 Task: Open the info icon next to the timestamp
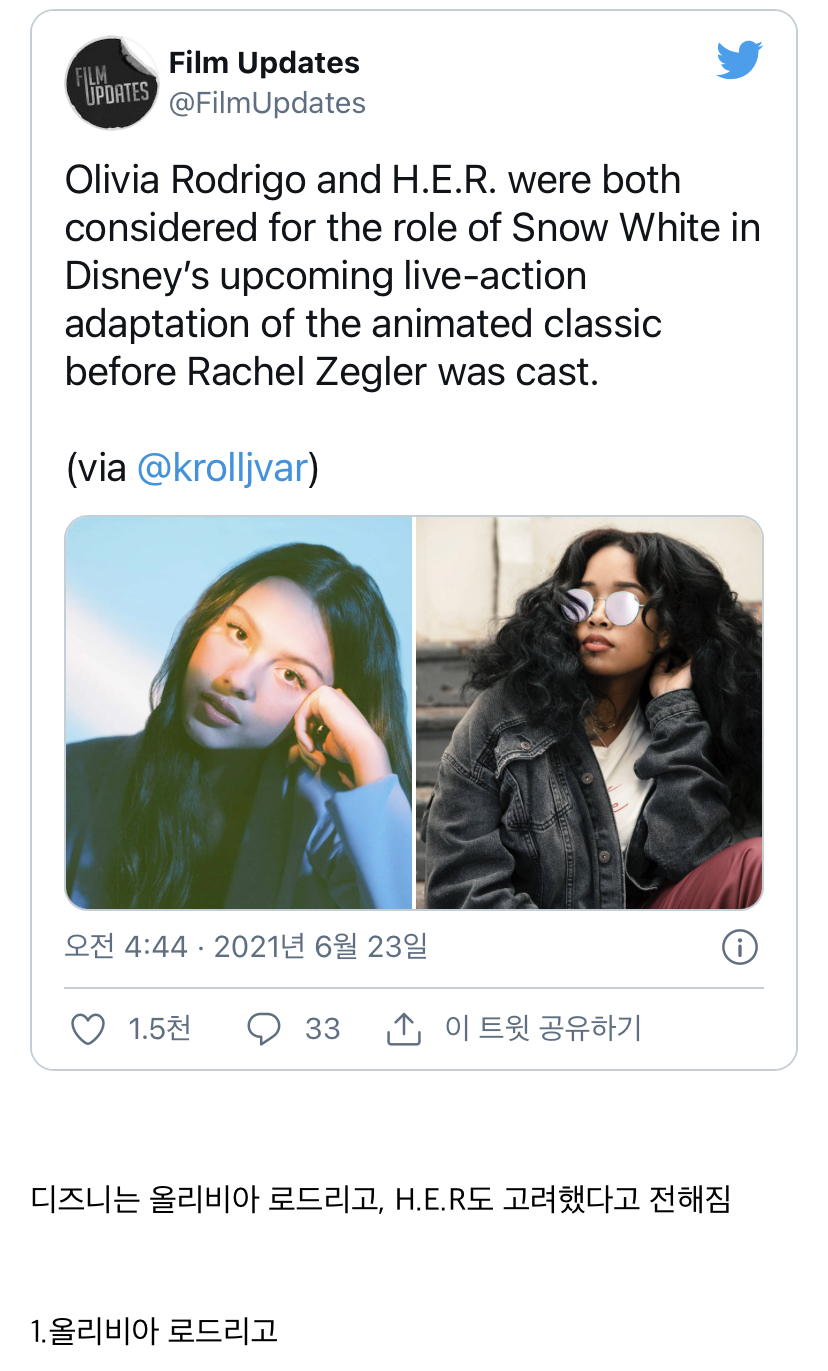[x=739, y=946]
